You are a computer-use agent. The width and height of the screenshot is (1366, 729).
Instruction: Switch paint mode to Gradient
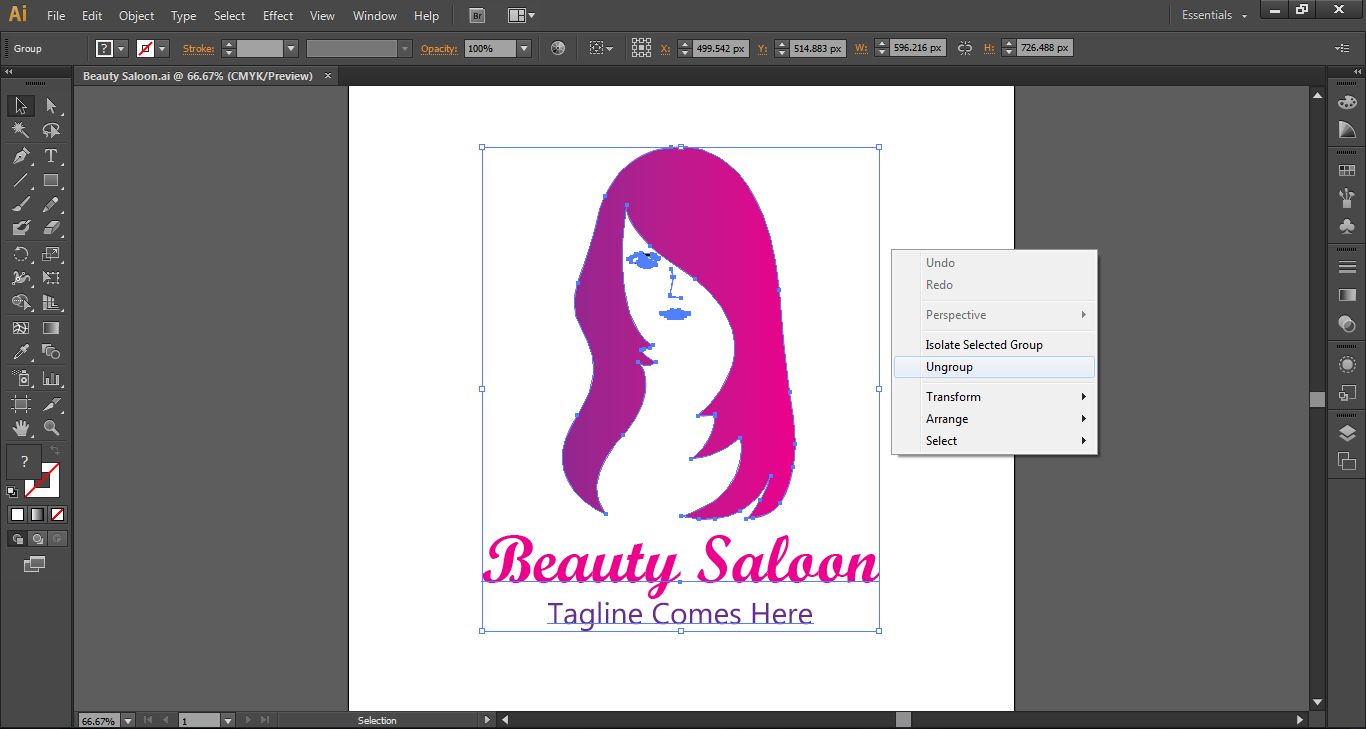coord(37,515)
